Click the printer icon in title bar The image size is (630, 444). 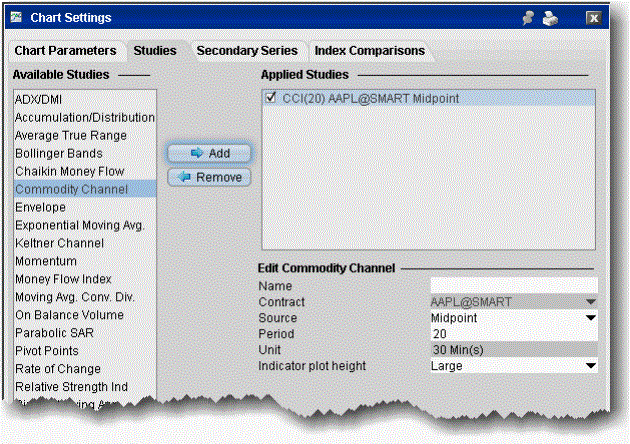549,18
